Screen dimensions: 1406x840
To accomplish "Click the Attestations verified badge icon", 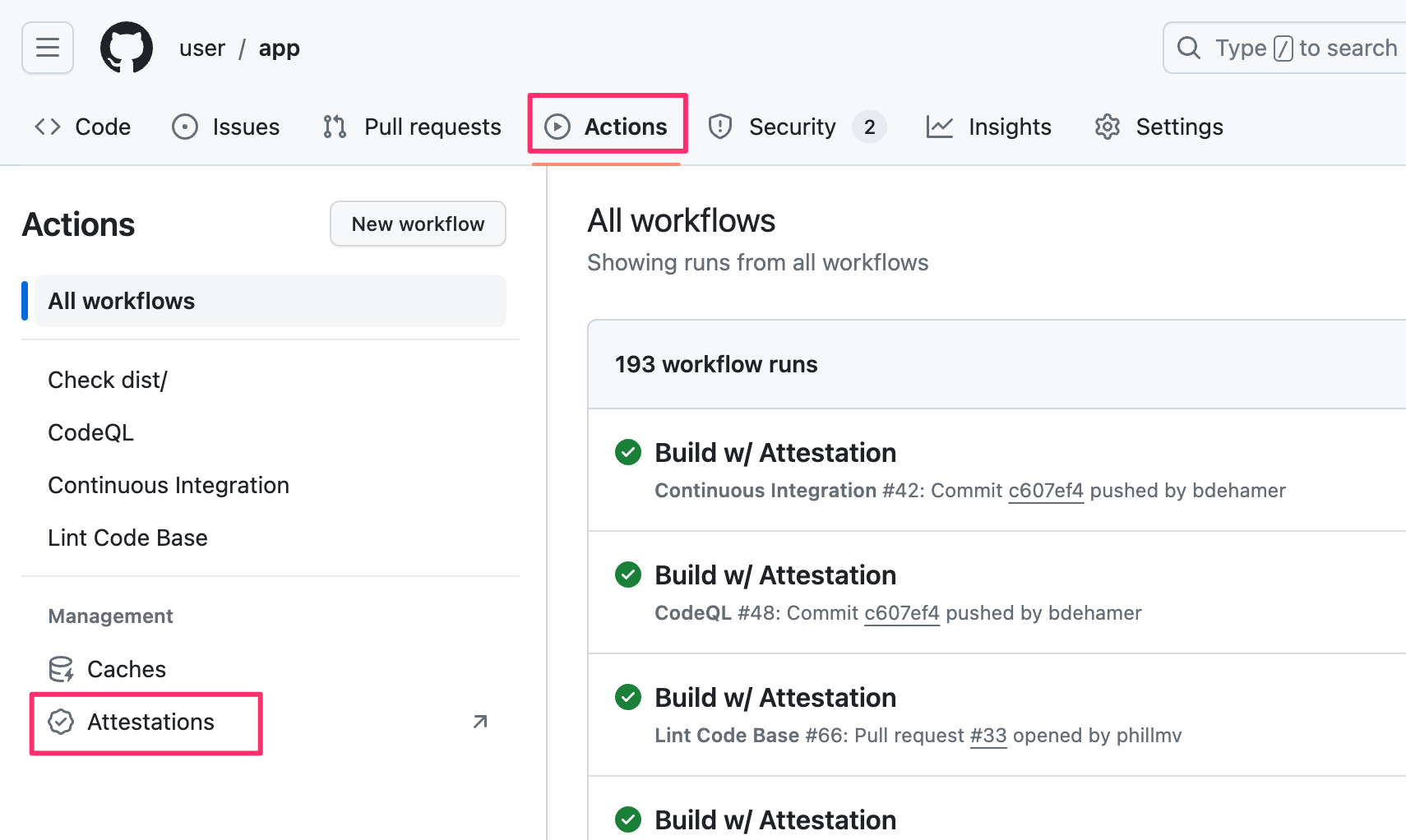I will coord(62,722).
